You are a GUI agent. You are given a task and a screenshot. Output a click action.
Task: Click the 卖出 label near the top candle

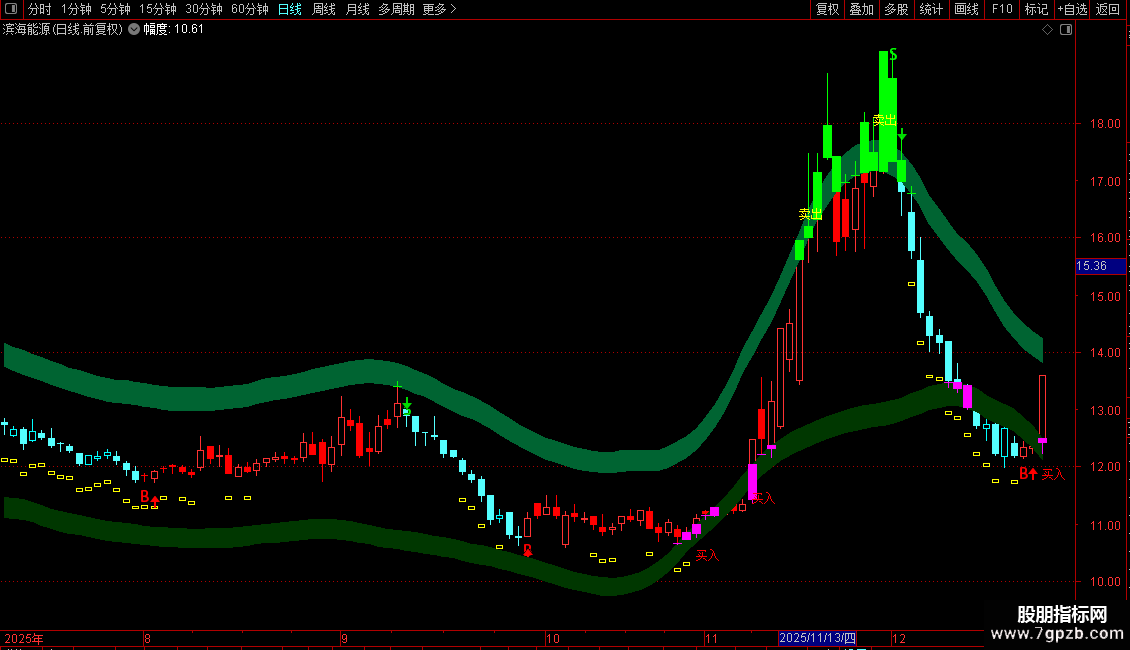[884, 120]
